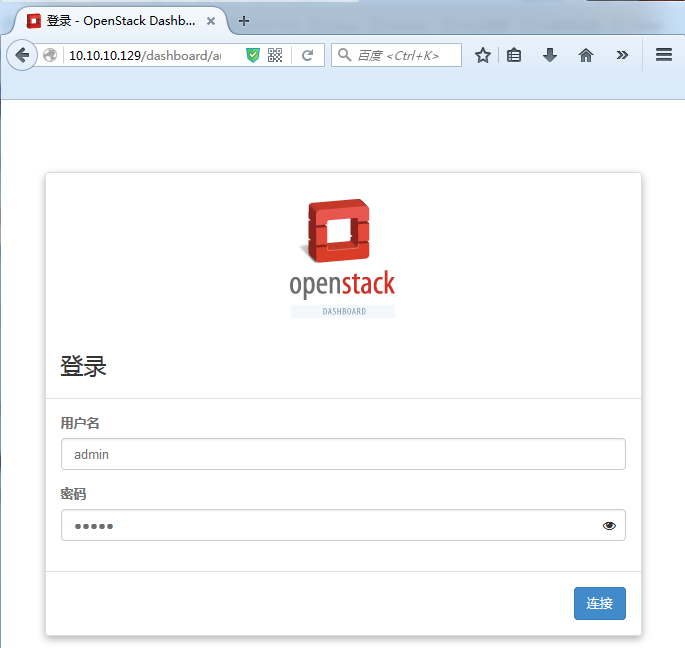Open the bookmarks list icon
Viewport: 685px width, 648px height.
[x=514, y=55]
